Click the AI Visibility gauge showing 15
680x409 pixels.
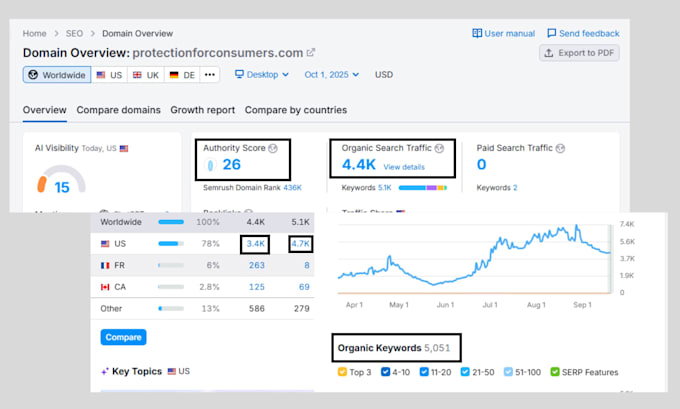[61, 179]
